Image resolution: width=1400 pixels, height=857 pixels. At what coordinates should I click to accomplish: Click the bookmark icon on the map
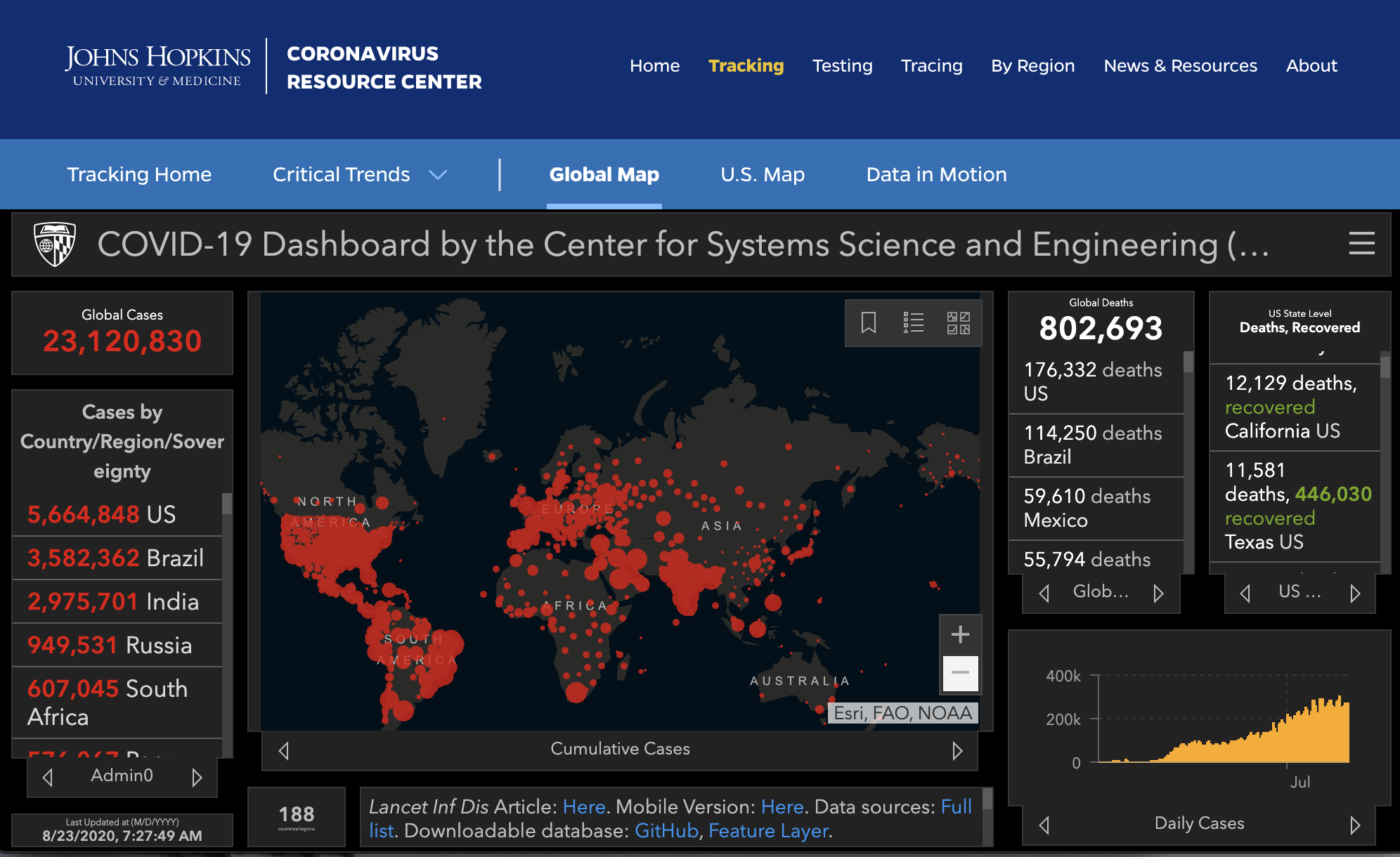click(x=869, y=323)
